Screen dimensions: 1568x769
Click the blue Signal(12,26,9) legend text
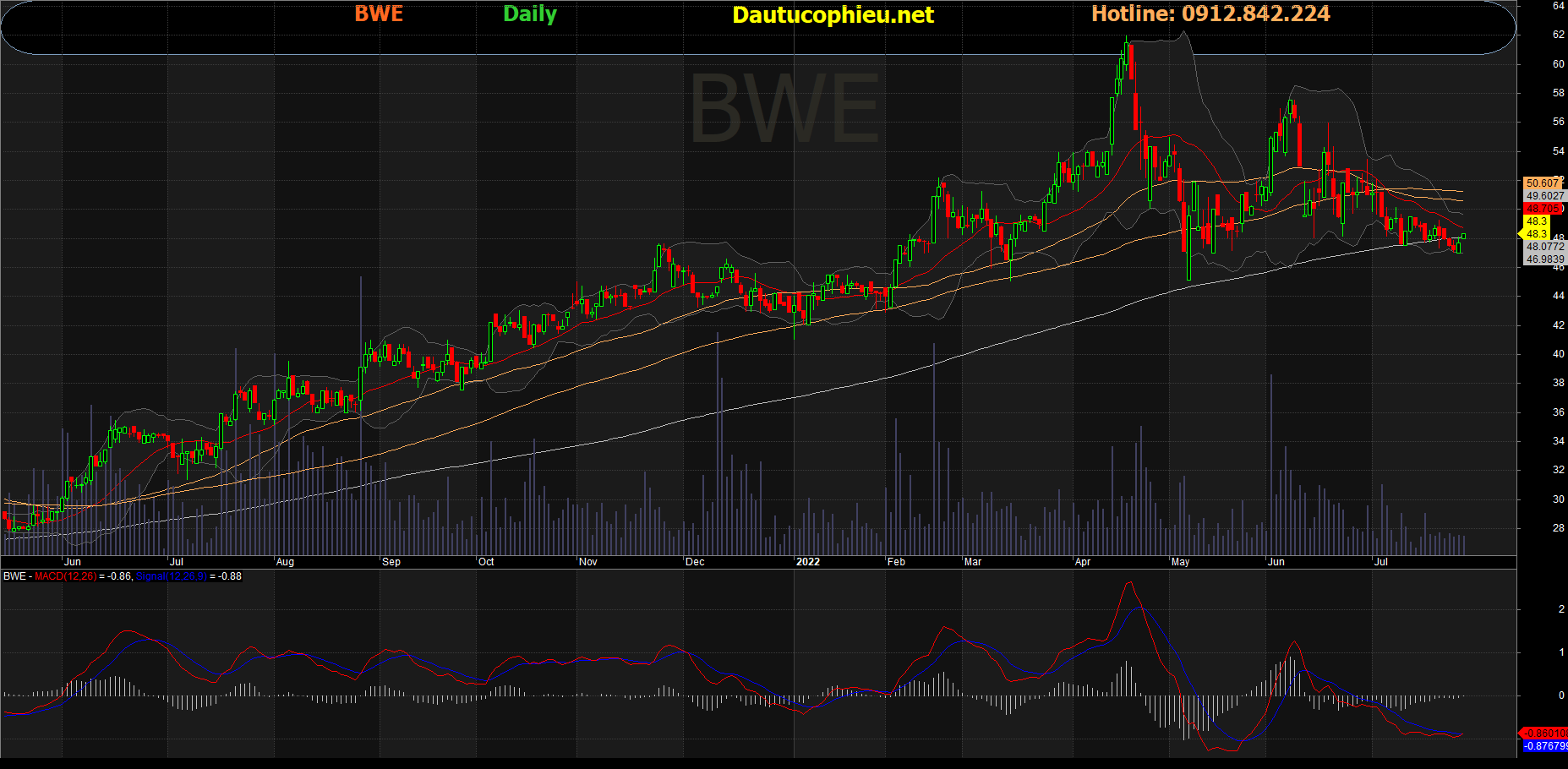(171, 576)
